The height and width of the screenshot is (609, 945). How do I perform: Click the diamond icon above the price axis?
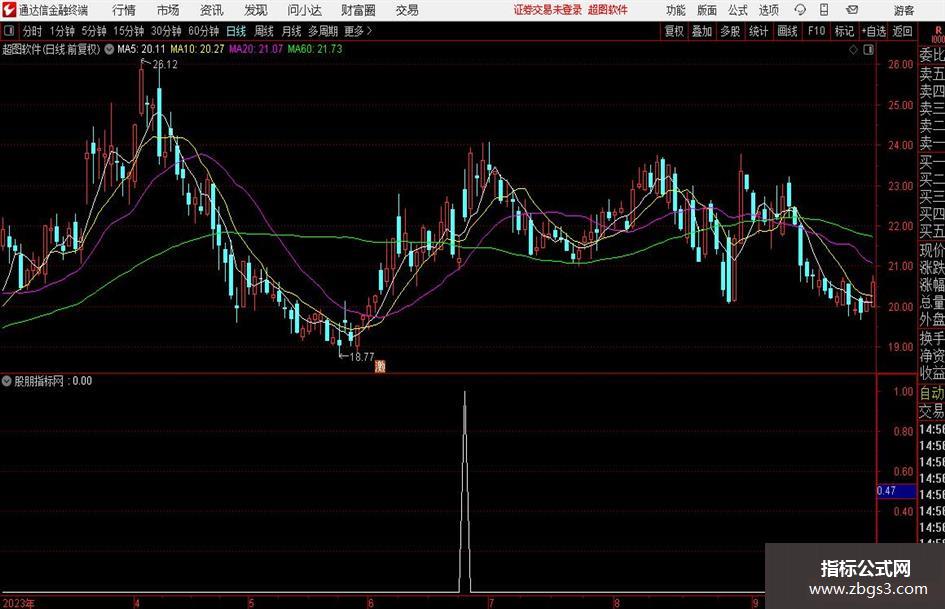(x=853, y=50)
